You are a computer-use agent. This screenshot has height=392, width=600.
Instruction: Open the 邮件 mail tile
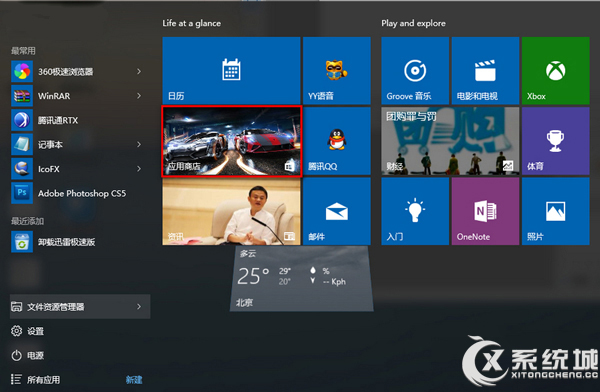tap(337, 211)
